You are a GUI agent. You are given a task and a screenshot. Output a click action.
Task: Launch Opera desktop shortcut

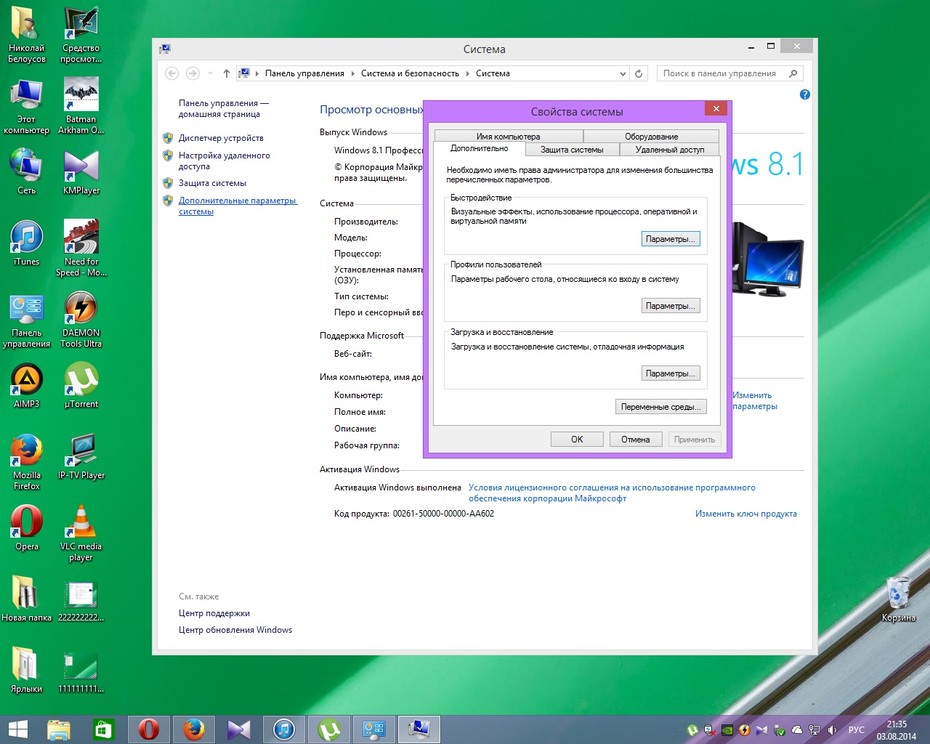(x=26, y=528)
